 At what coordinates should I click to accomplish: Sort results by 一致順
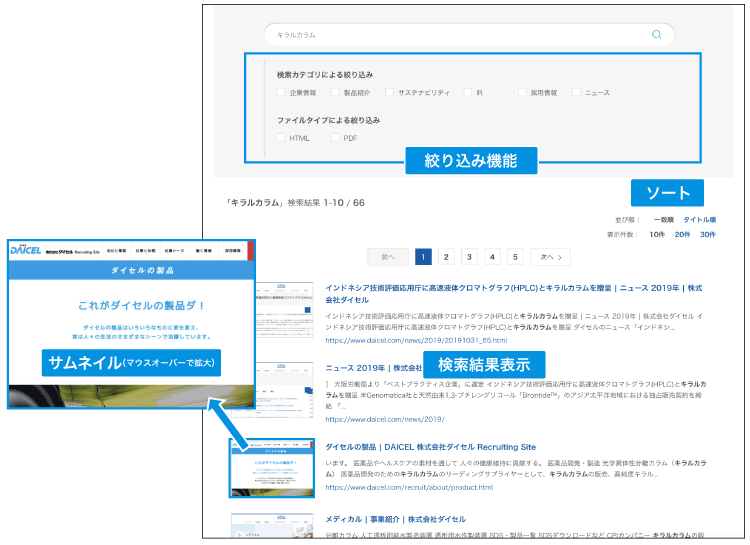(x=663, y=220)
